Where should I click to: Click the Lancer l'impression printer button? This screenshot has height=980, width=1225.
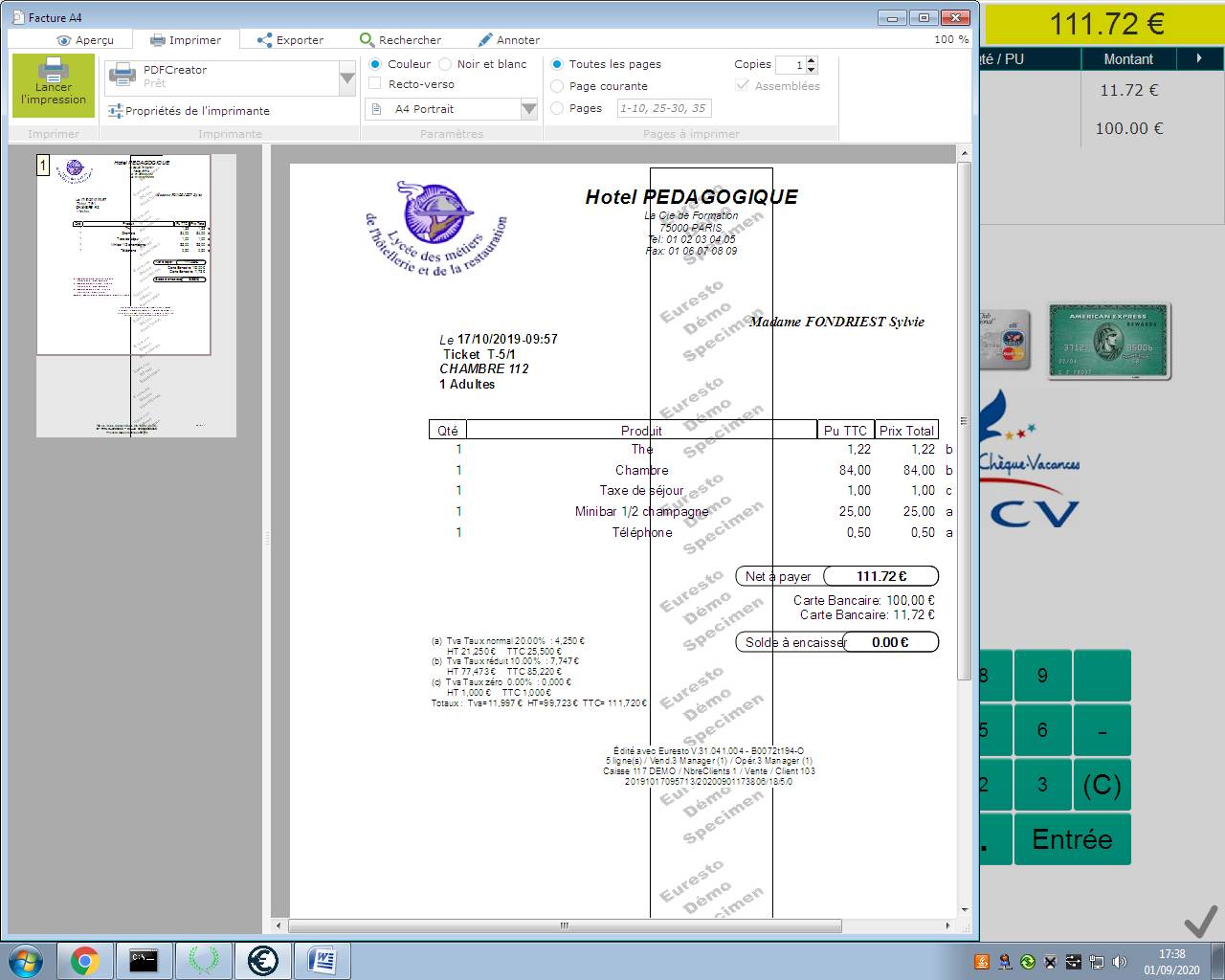(x=54, y=85)
